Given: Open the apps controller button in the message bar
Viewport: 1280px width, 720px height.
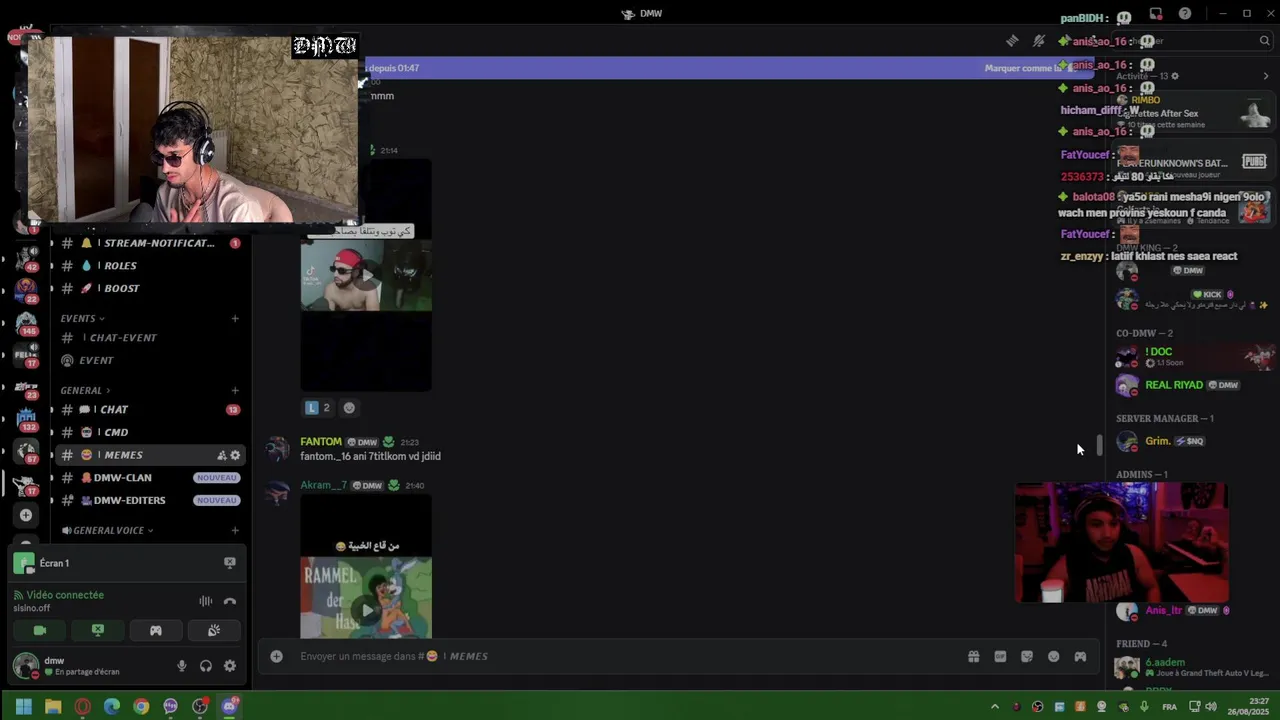Looking at the screenshot, I should (x=1080, y=656).
